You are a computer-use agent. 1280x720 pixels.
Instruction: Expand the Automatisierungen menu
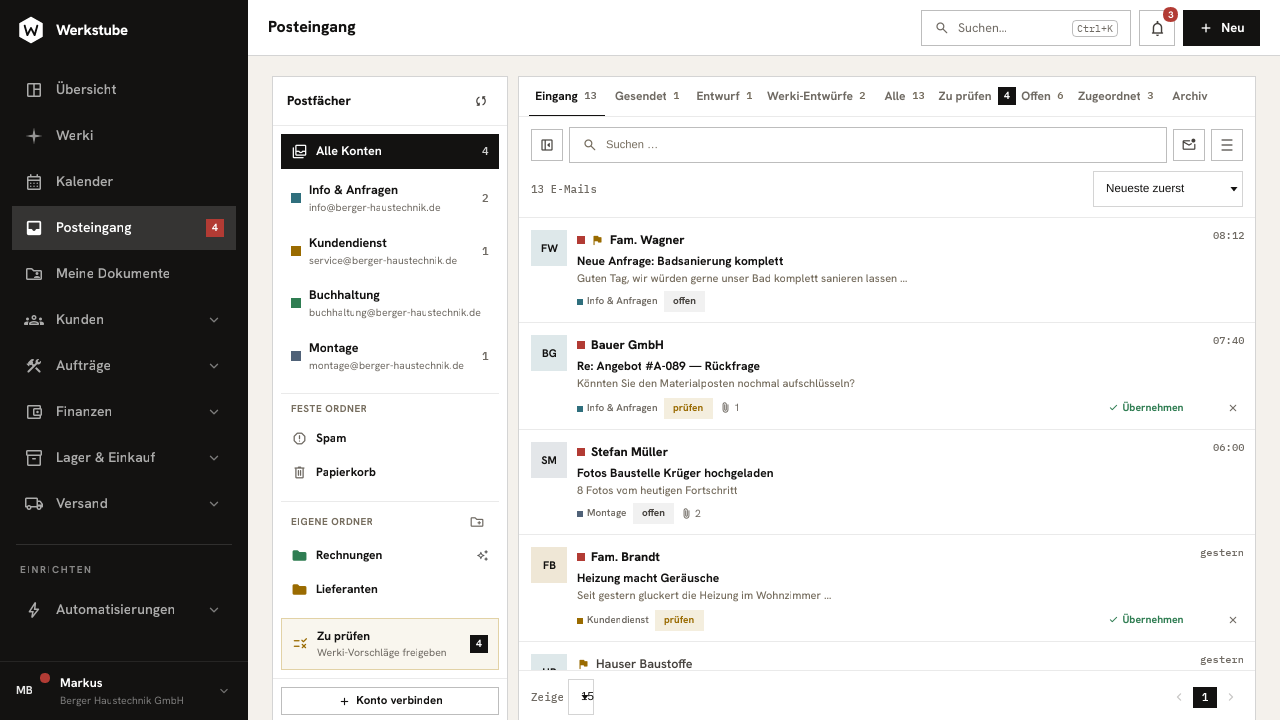(x=124, y=609)
